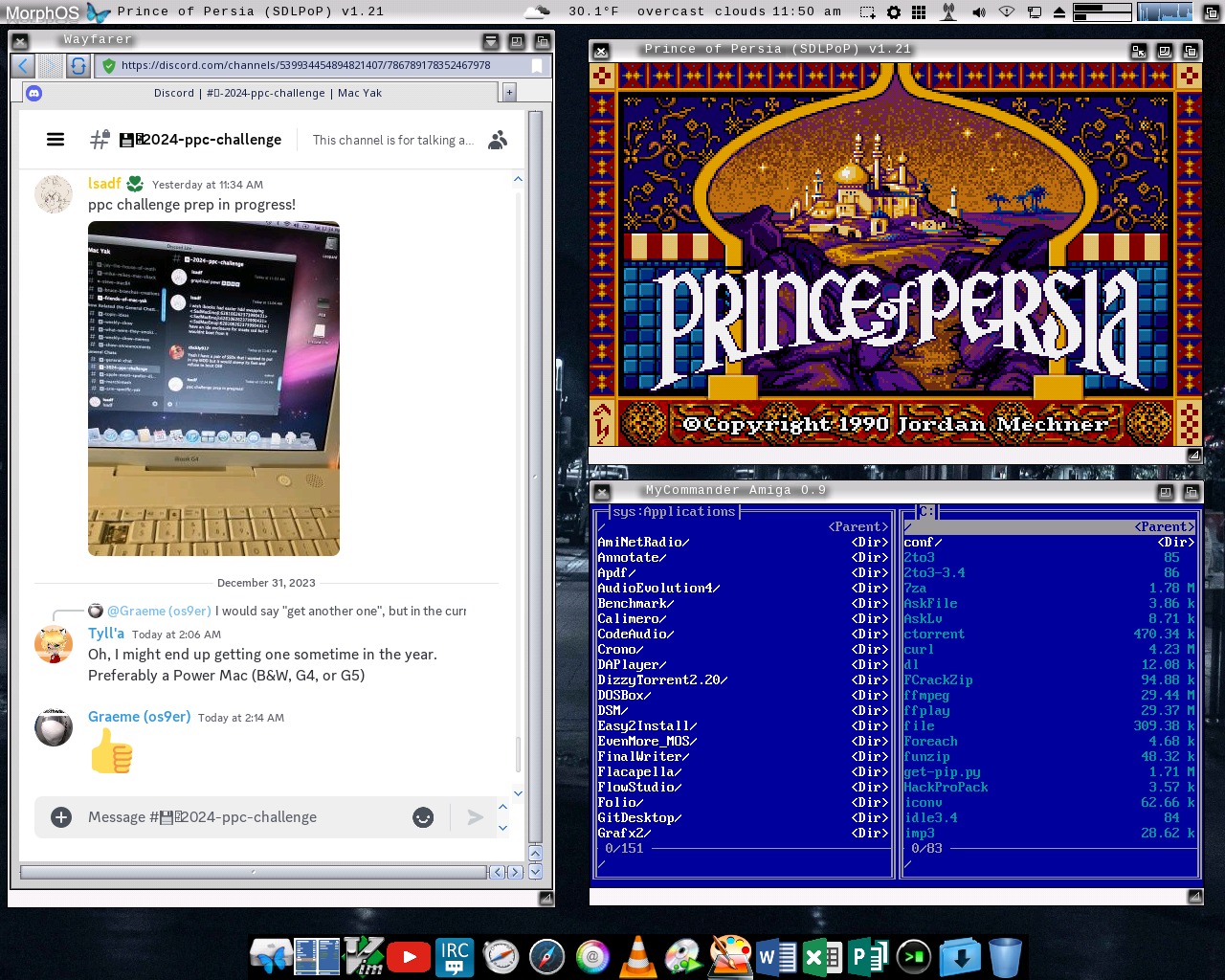Open Microsoft Publisher from the dock

tap(867, 956)
